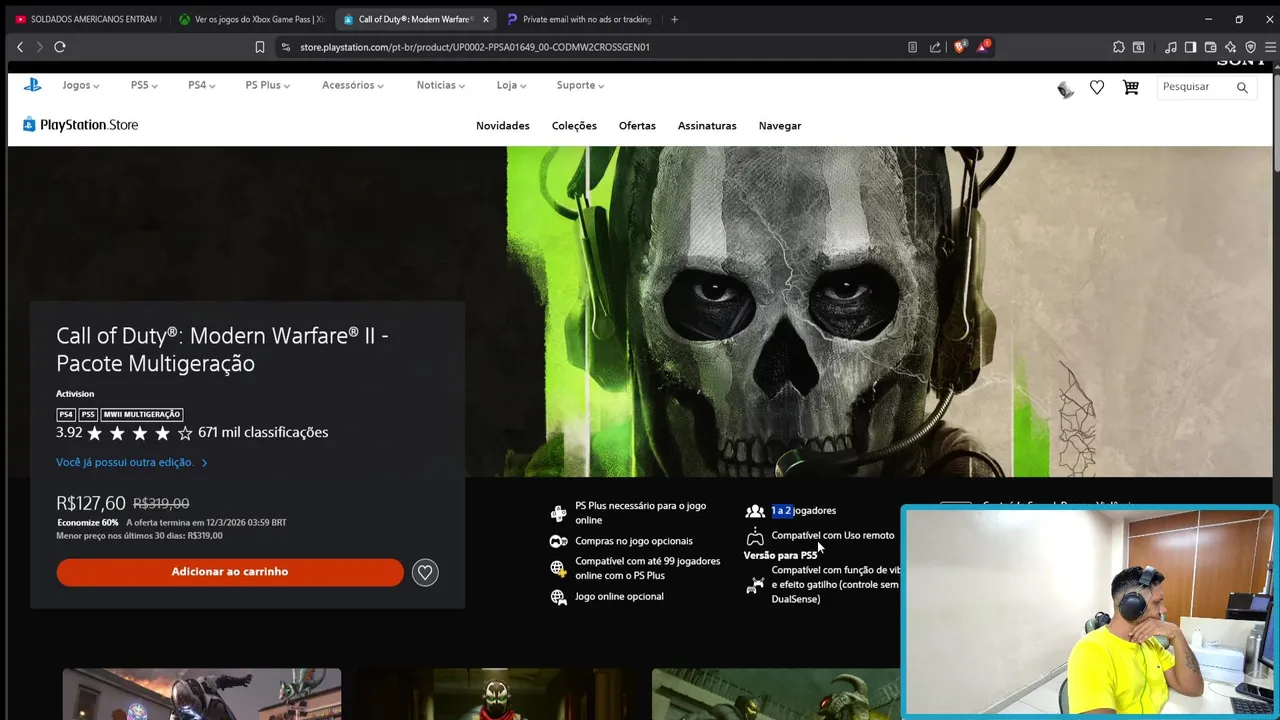Open the Brave Playlist music note icon
Image resolution: width=1280 pixels, height=720 pixels.
click(1170, 47)
